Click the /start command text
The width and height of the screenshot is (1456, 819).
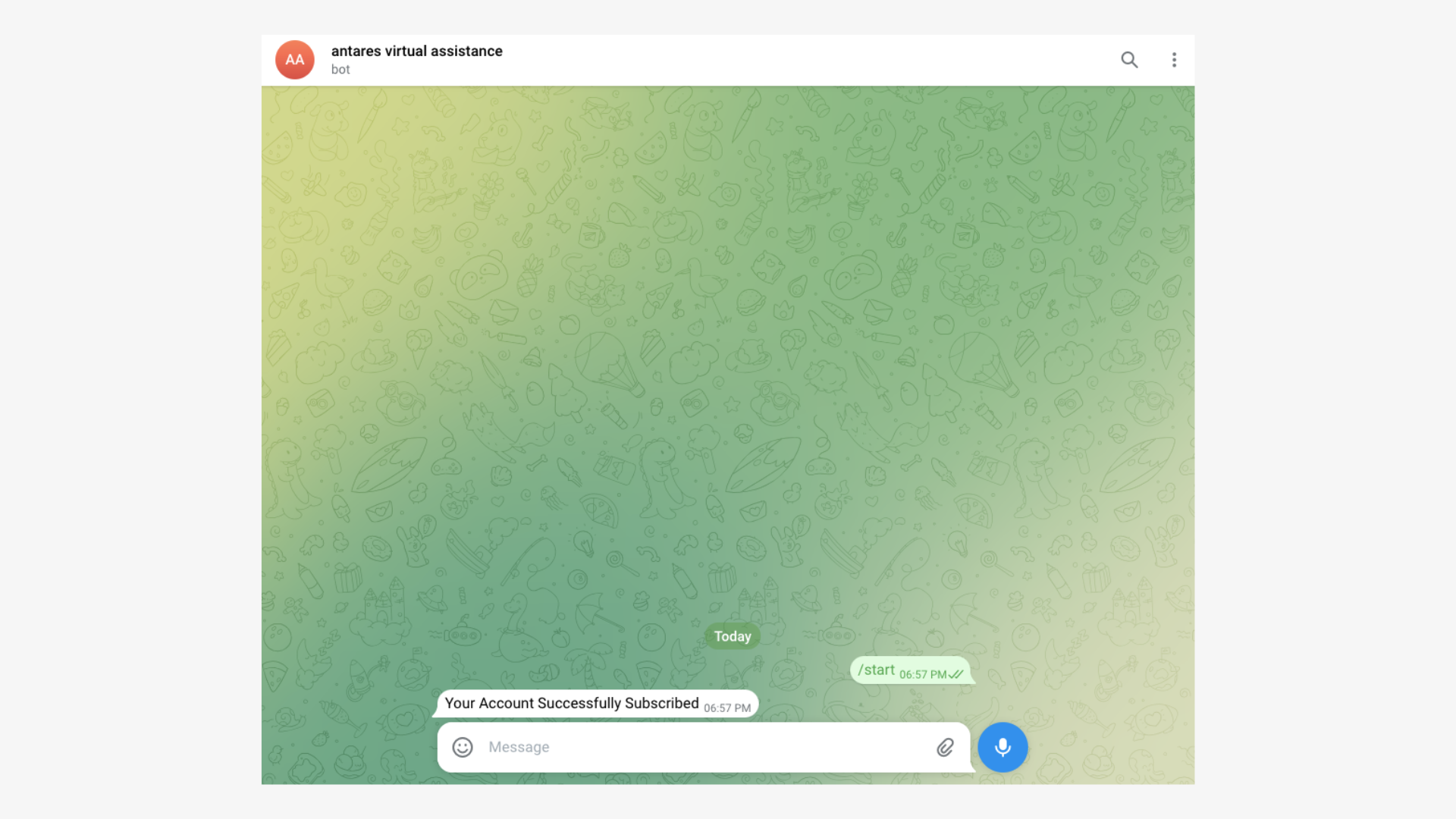click(876, 670)
